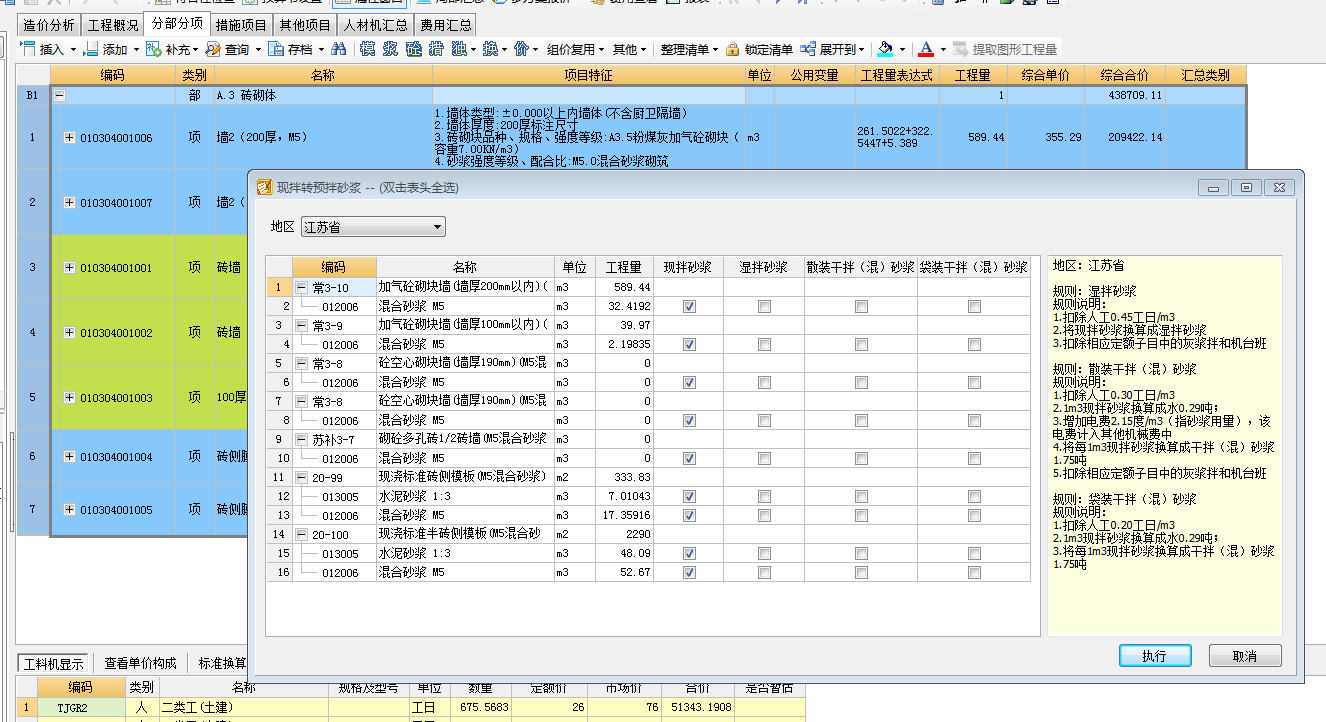Click the 独 toolbar icon
This screenshot has width=1326, height=722.
pos(459,49)
